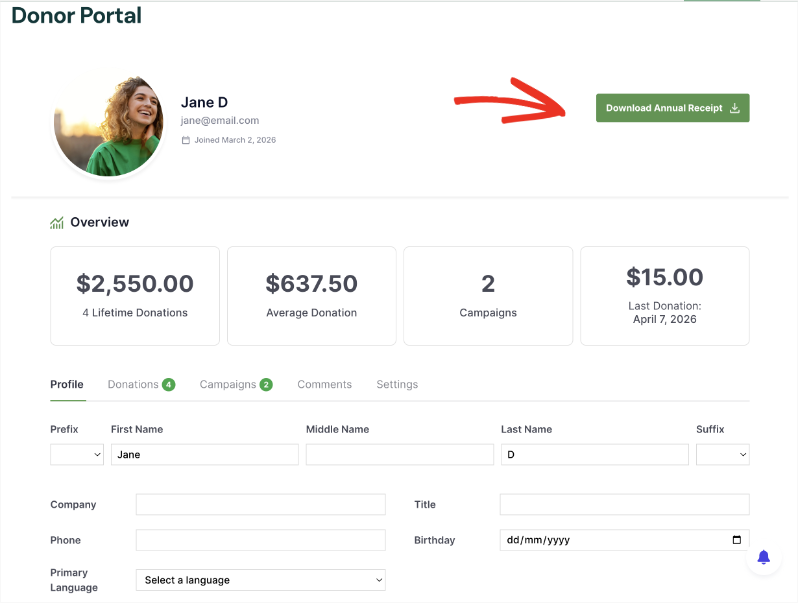This screenshot has height=603, width=798.
Task: Open the Suffix dropdown
Action: [x=722, y=454]
